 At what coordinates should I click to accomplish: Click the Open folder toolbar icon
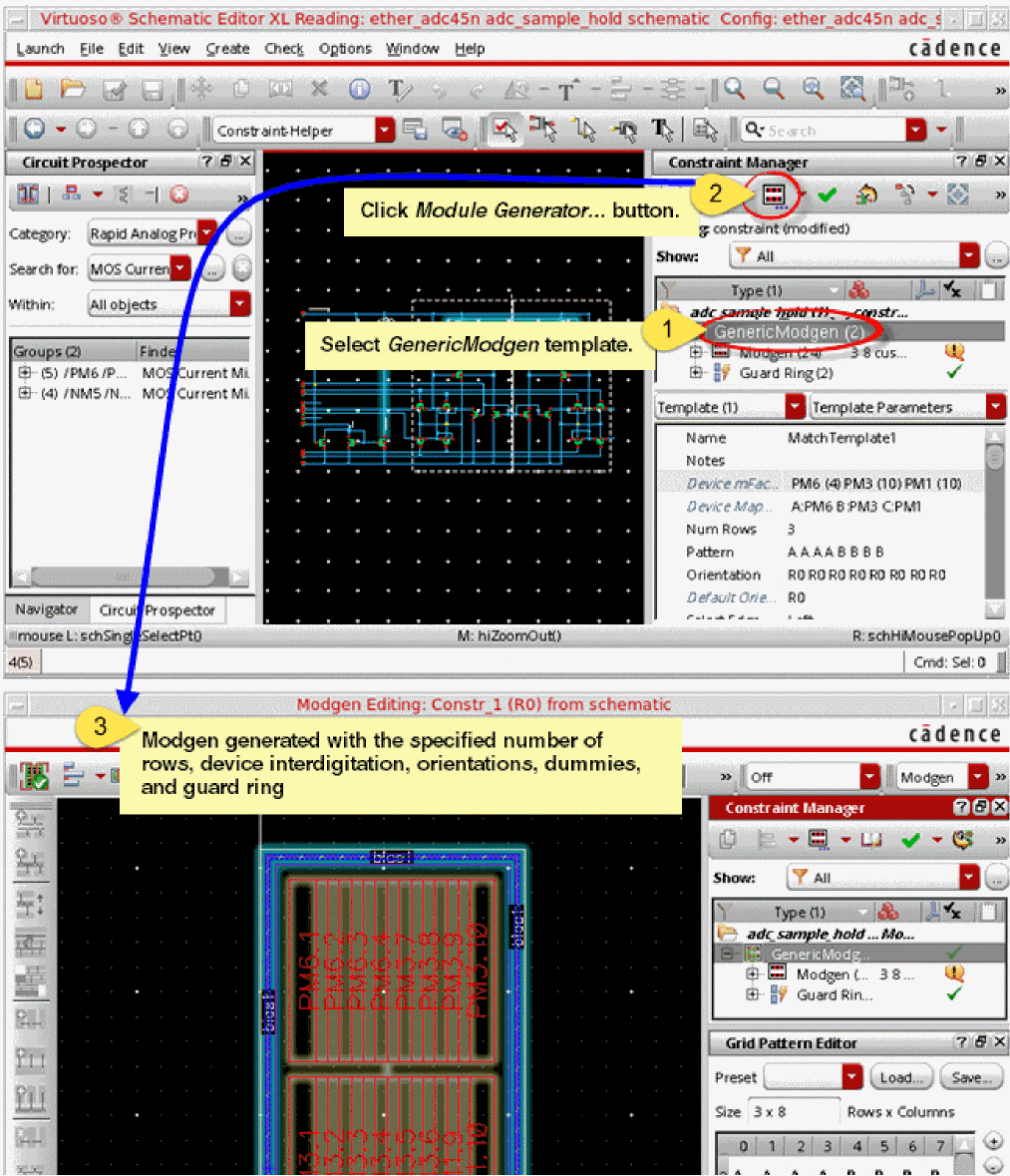73,90
